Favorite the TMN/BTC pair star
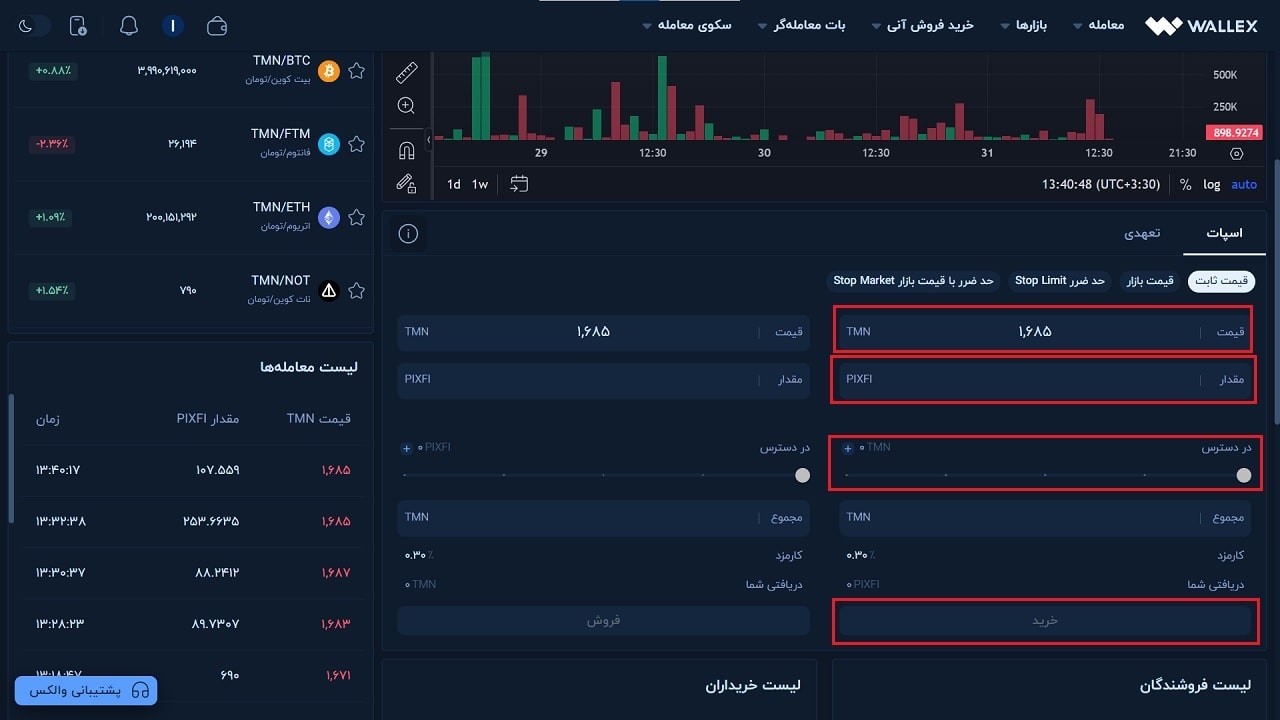 (x=356, y=71)
